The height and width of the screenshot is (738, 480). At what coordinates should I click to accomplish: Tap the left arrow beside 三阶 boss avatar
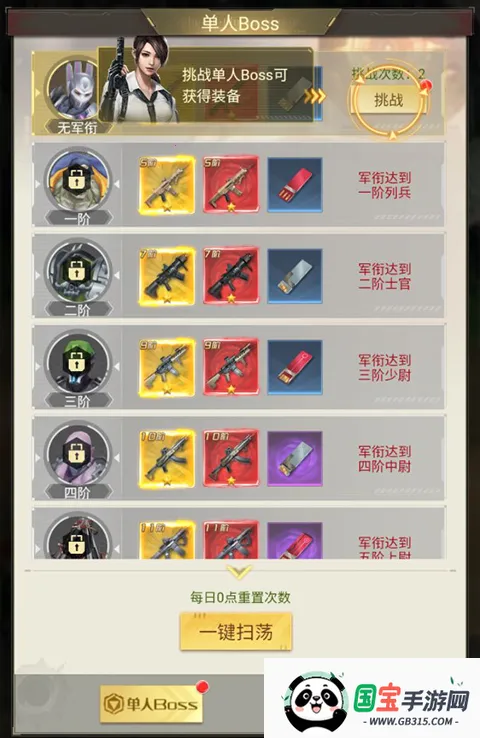[117, 367]
